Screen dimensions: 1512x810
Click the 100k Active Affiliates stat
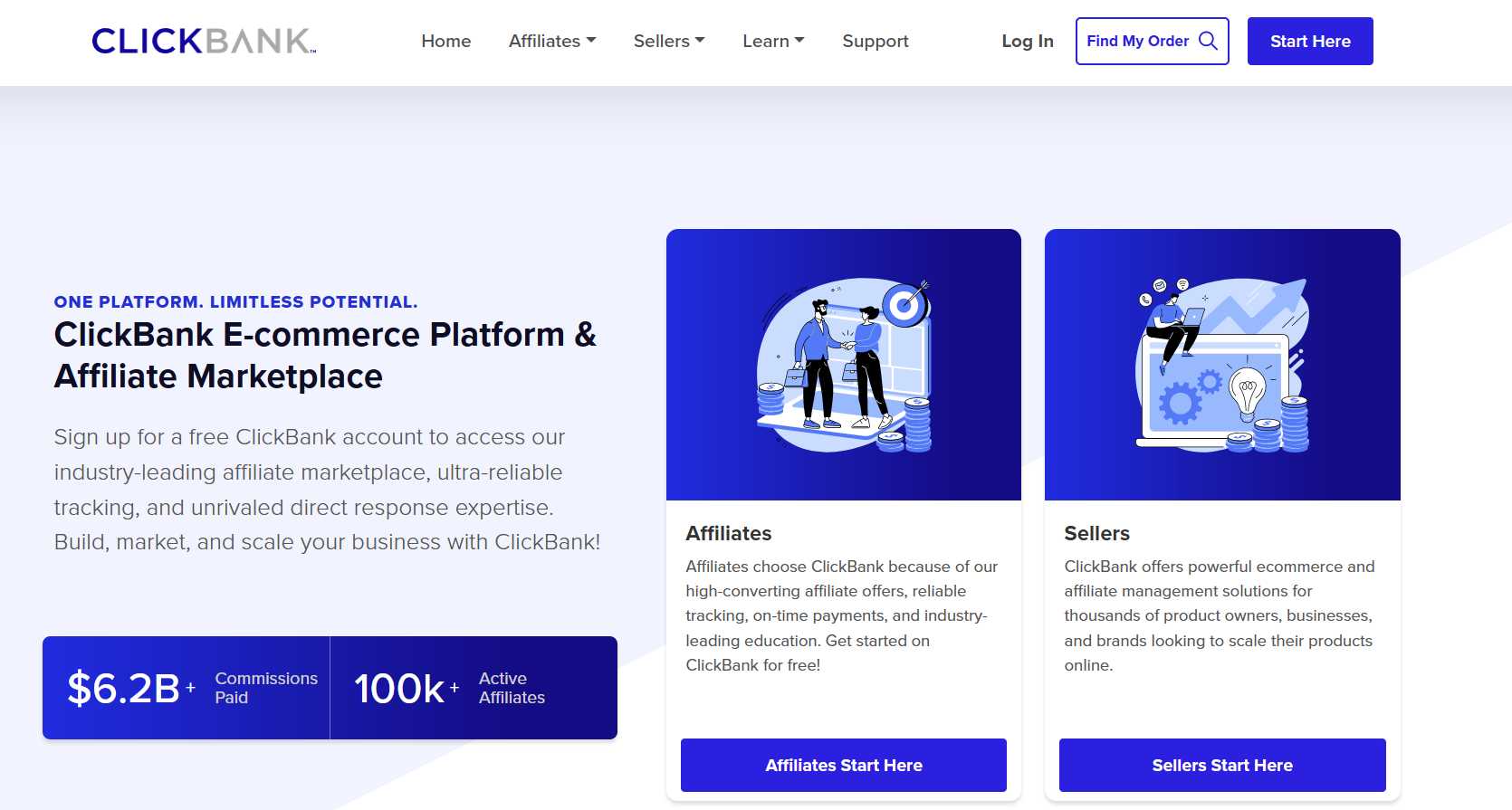tap(473, 688)
